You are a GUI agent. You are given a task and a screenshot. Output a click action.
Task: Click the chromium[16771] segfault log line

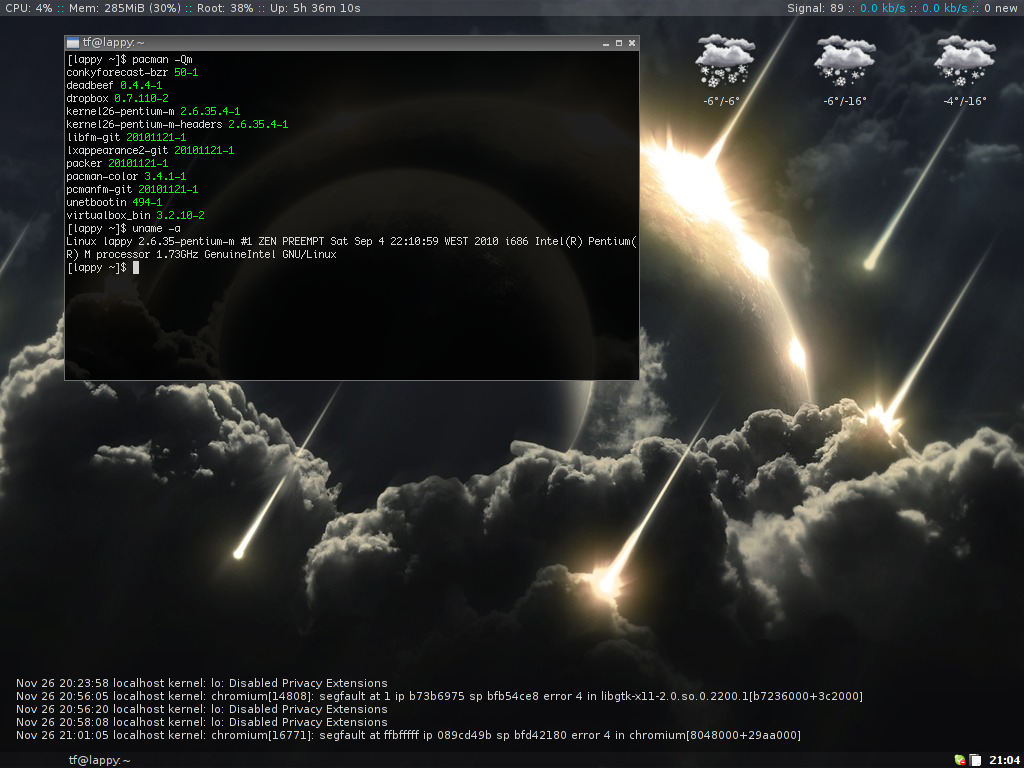click(x=408, y=735)
